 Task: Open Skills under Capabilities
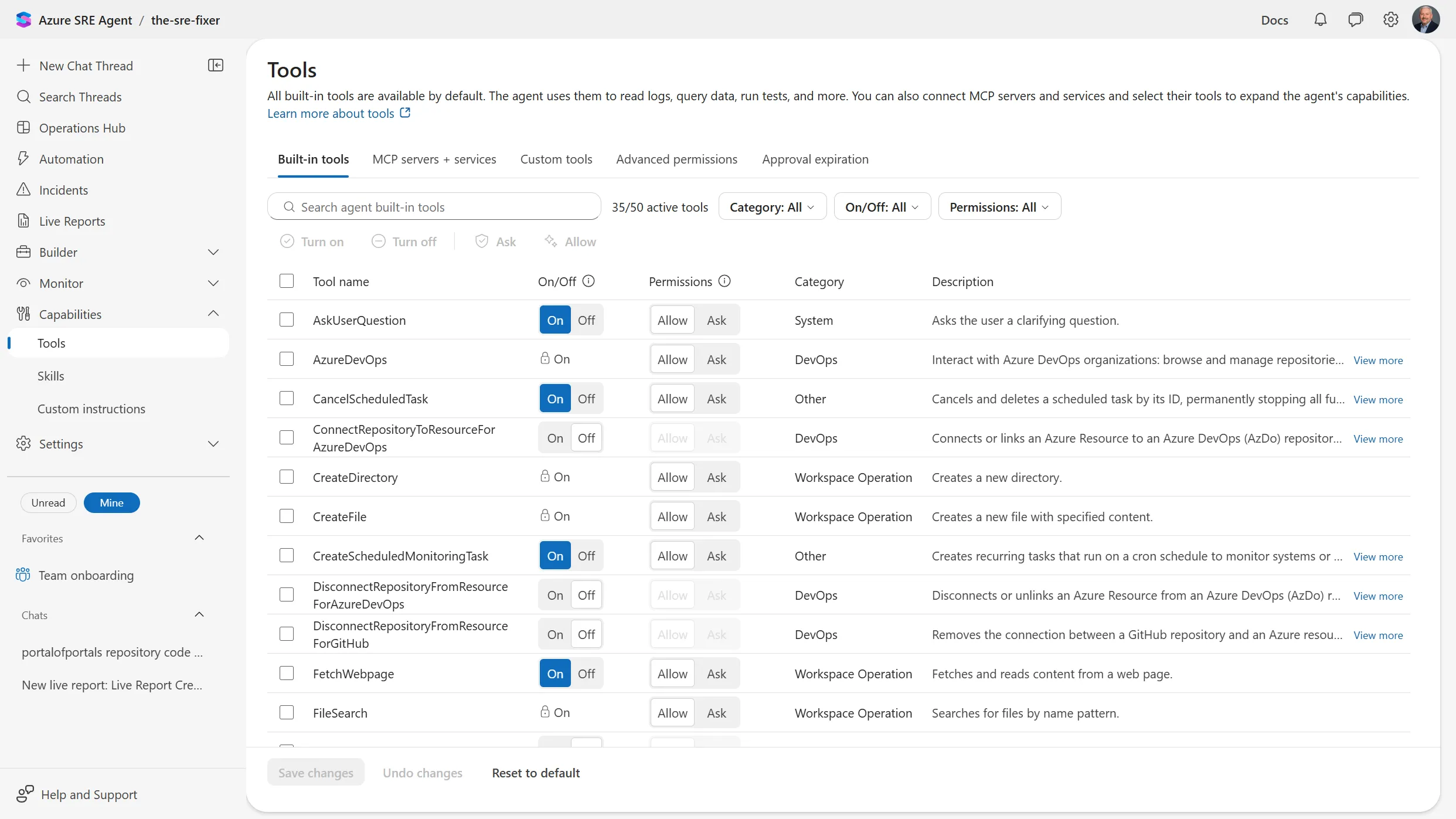51,376
